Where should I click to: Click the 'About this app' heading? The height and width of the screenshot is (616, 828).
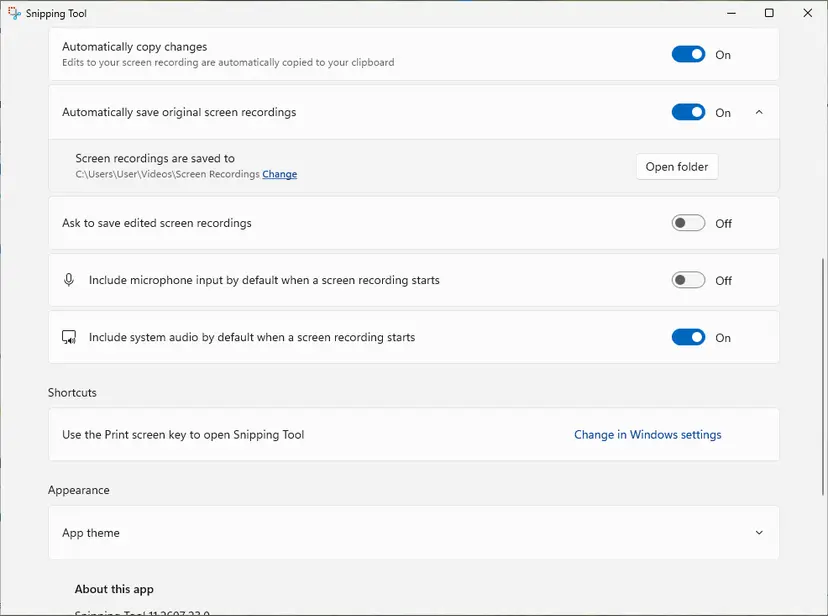(x=114, y=589)
